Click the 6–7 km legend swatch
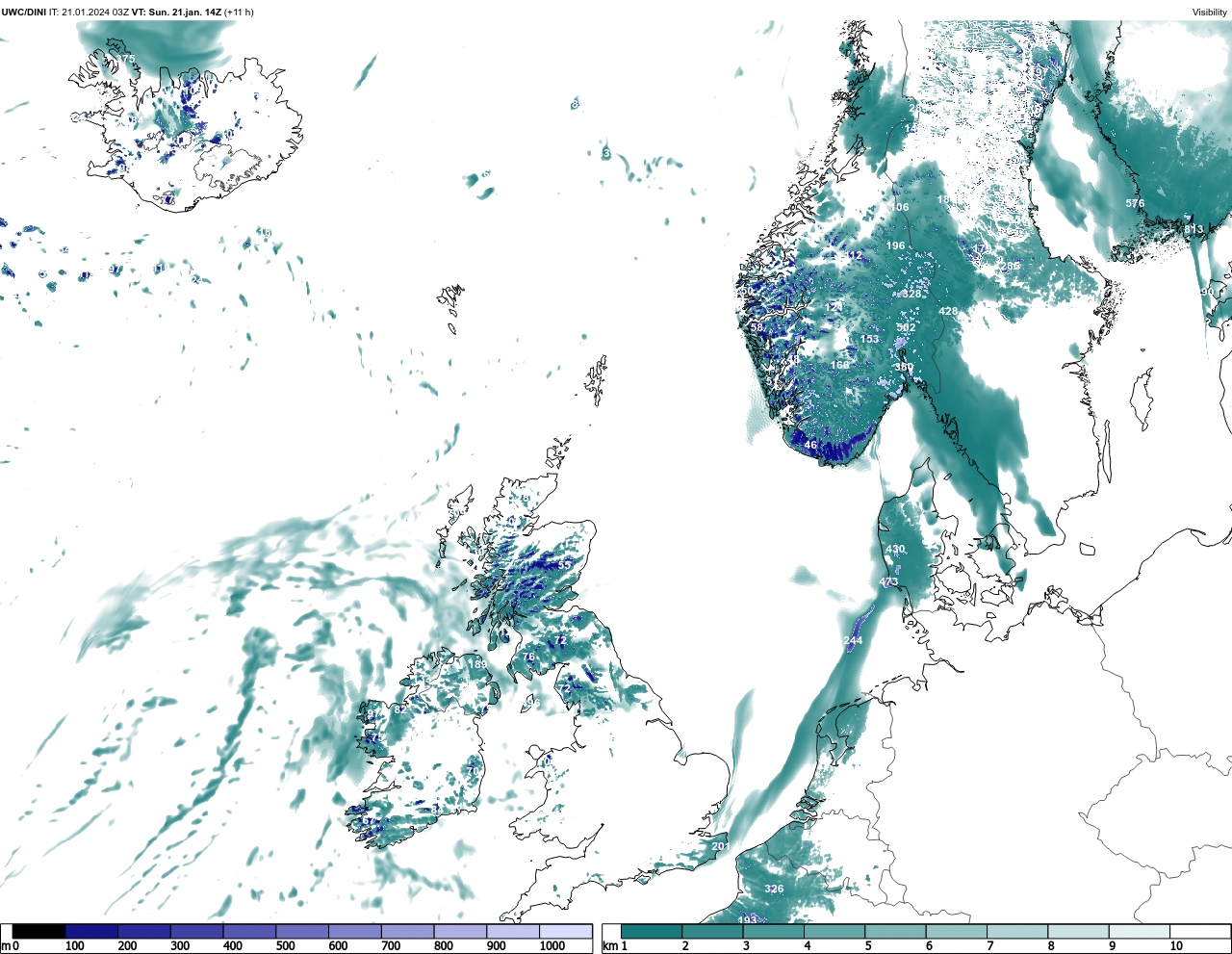The height and width of the screenshot is (954, 1232). pos(957,931)
